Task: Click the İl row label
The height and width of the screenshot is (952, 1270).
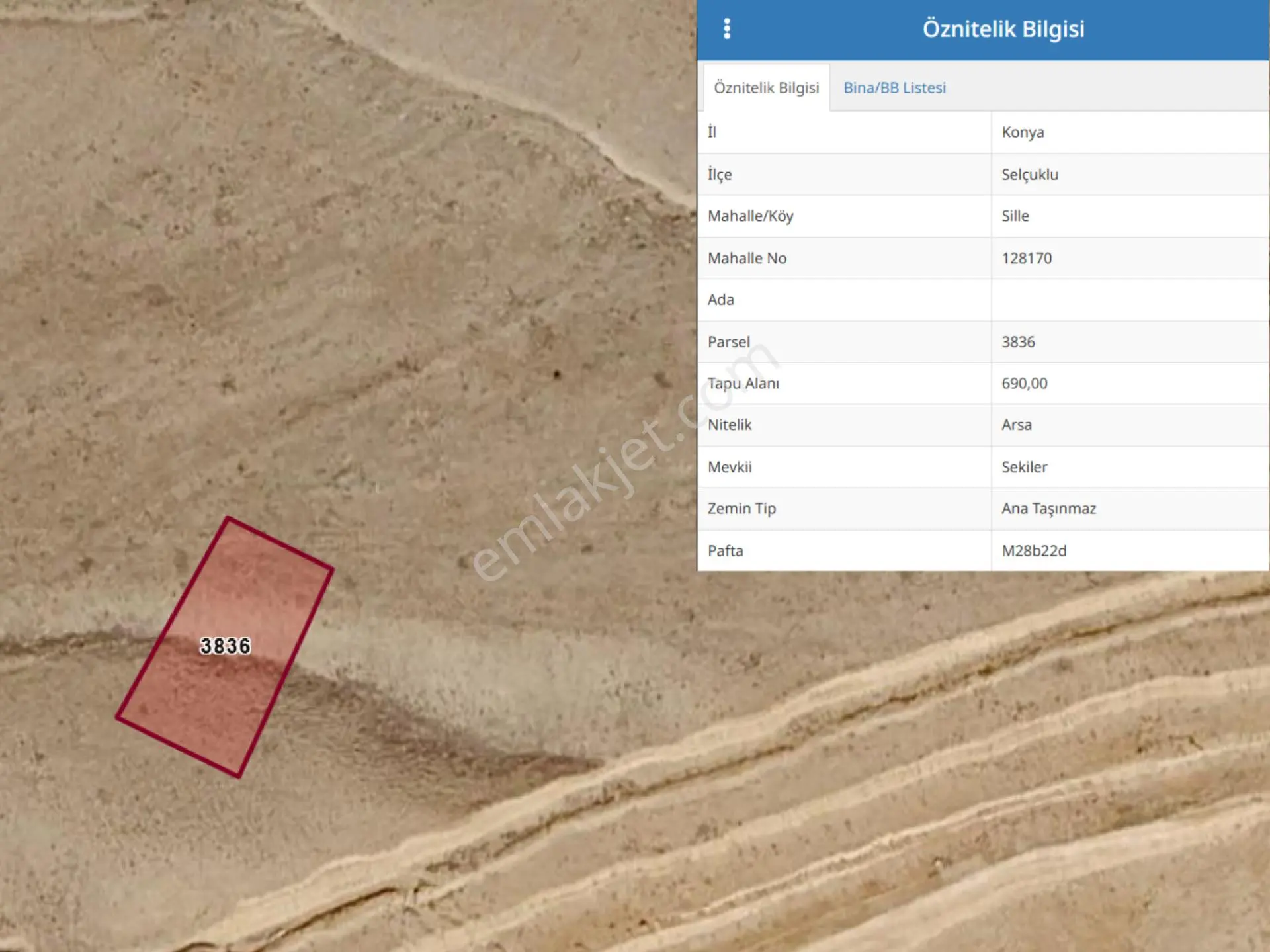Action: [x=712, y=132]
